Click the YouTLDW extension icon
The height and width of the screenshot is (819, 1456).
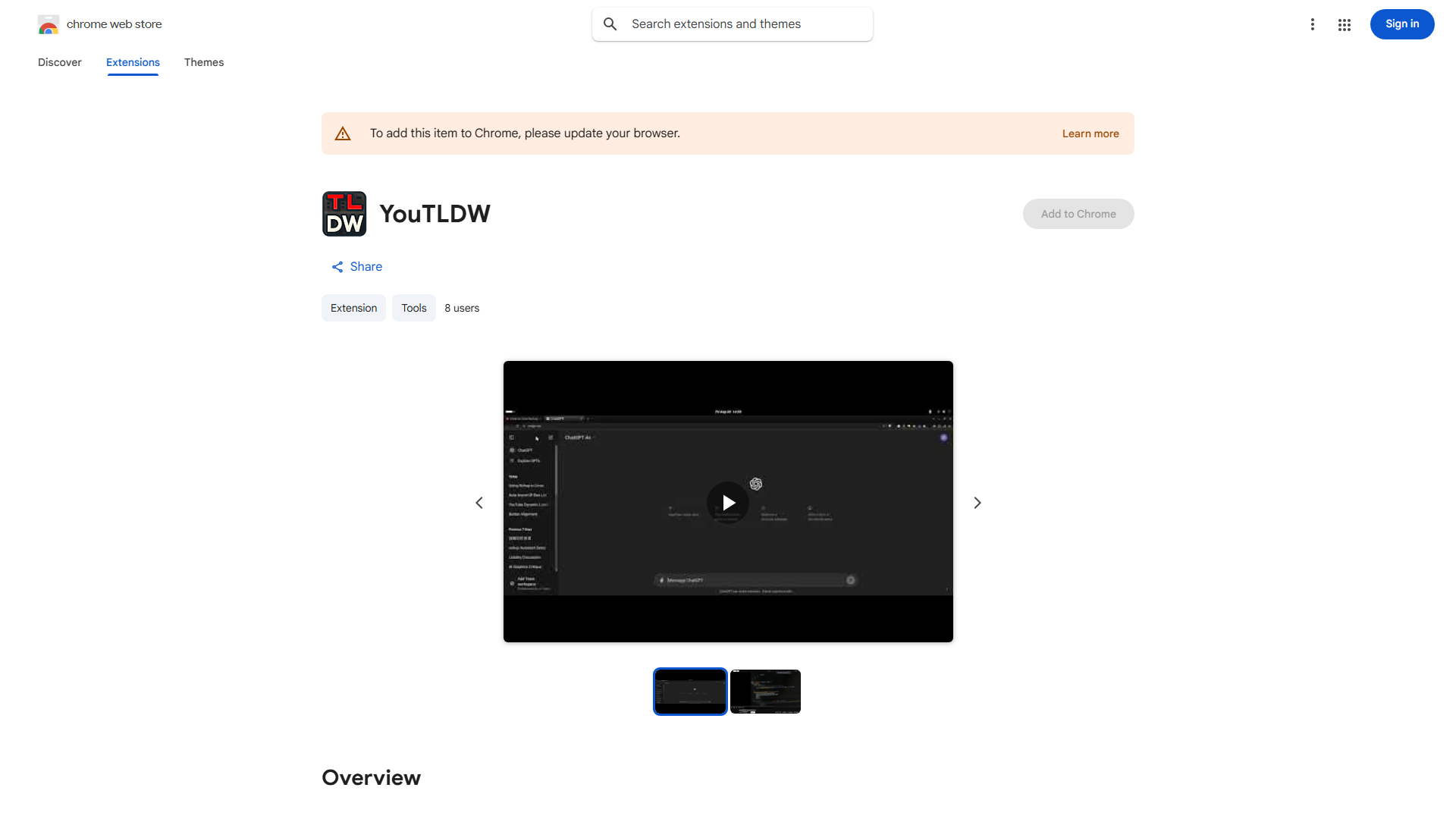pyautogui.click(x=344, y=213)
